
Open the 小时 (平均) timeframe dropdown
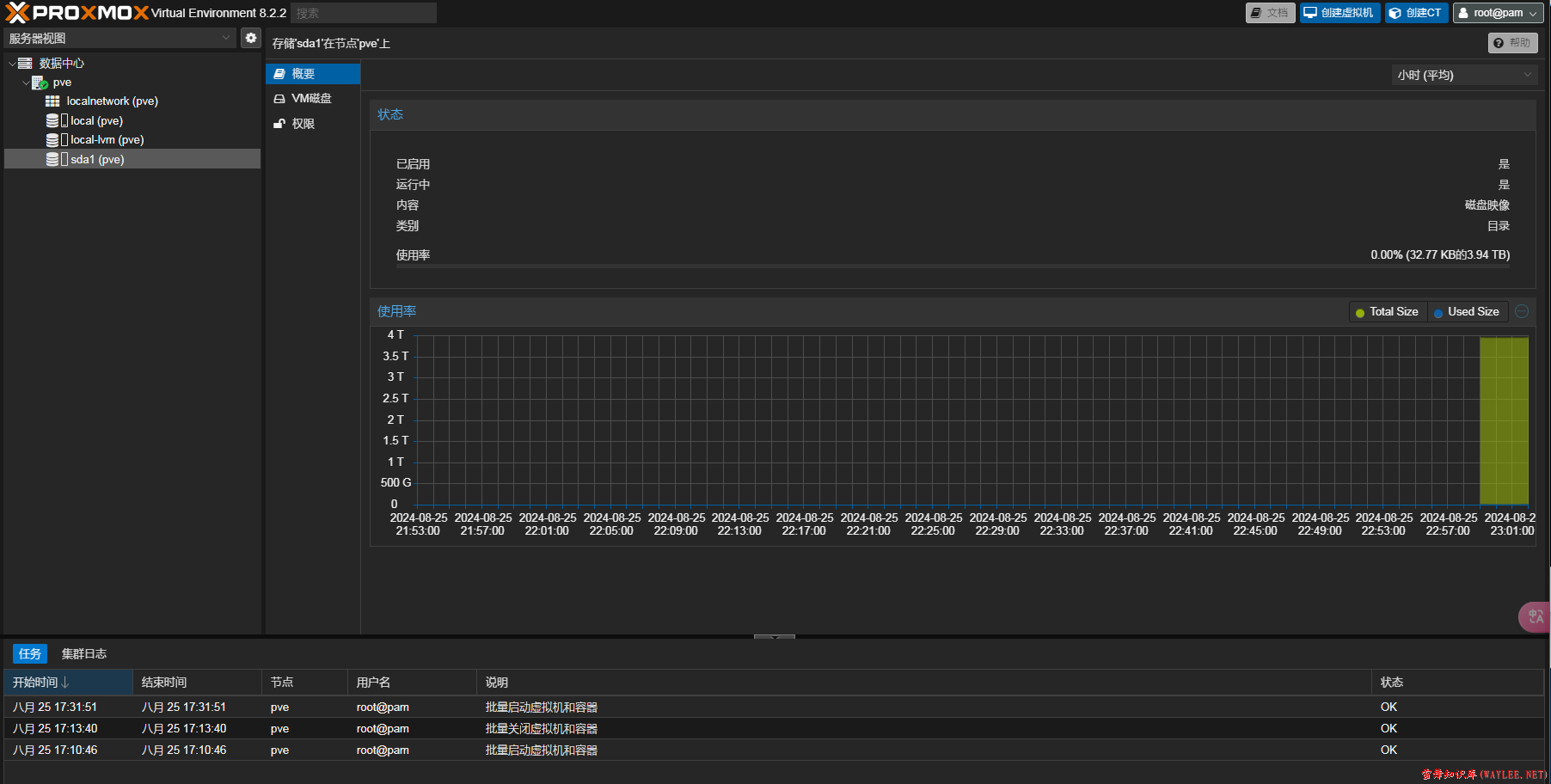point(1464,75)
